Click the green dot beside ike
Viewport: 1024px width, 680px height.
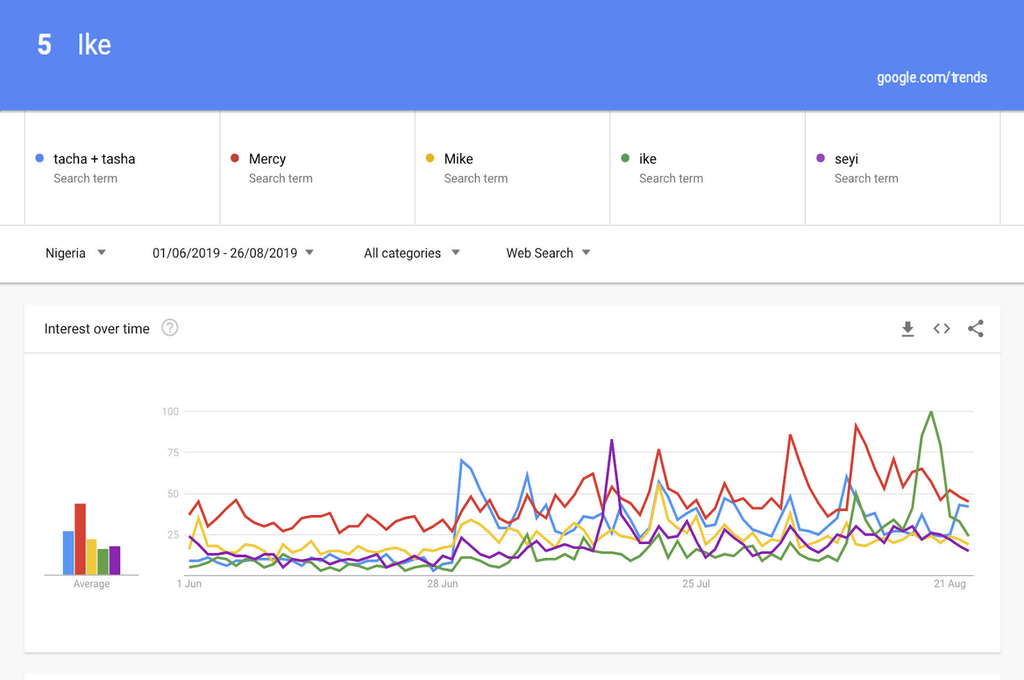[x=625, y=158]
